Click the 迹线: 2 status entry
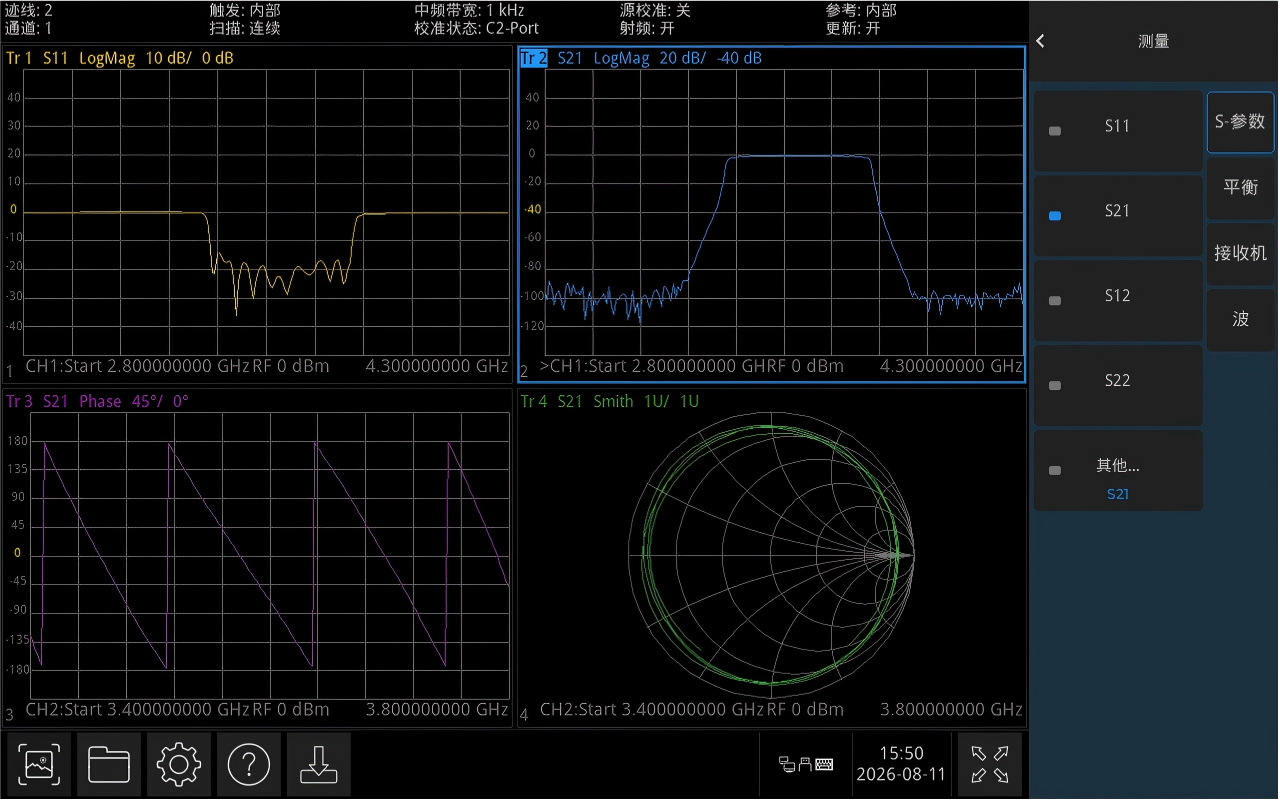The image size is (1280, 800). tap(28, 10)
